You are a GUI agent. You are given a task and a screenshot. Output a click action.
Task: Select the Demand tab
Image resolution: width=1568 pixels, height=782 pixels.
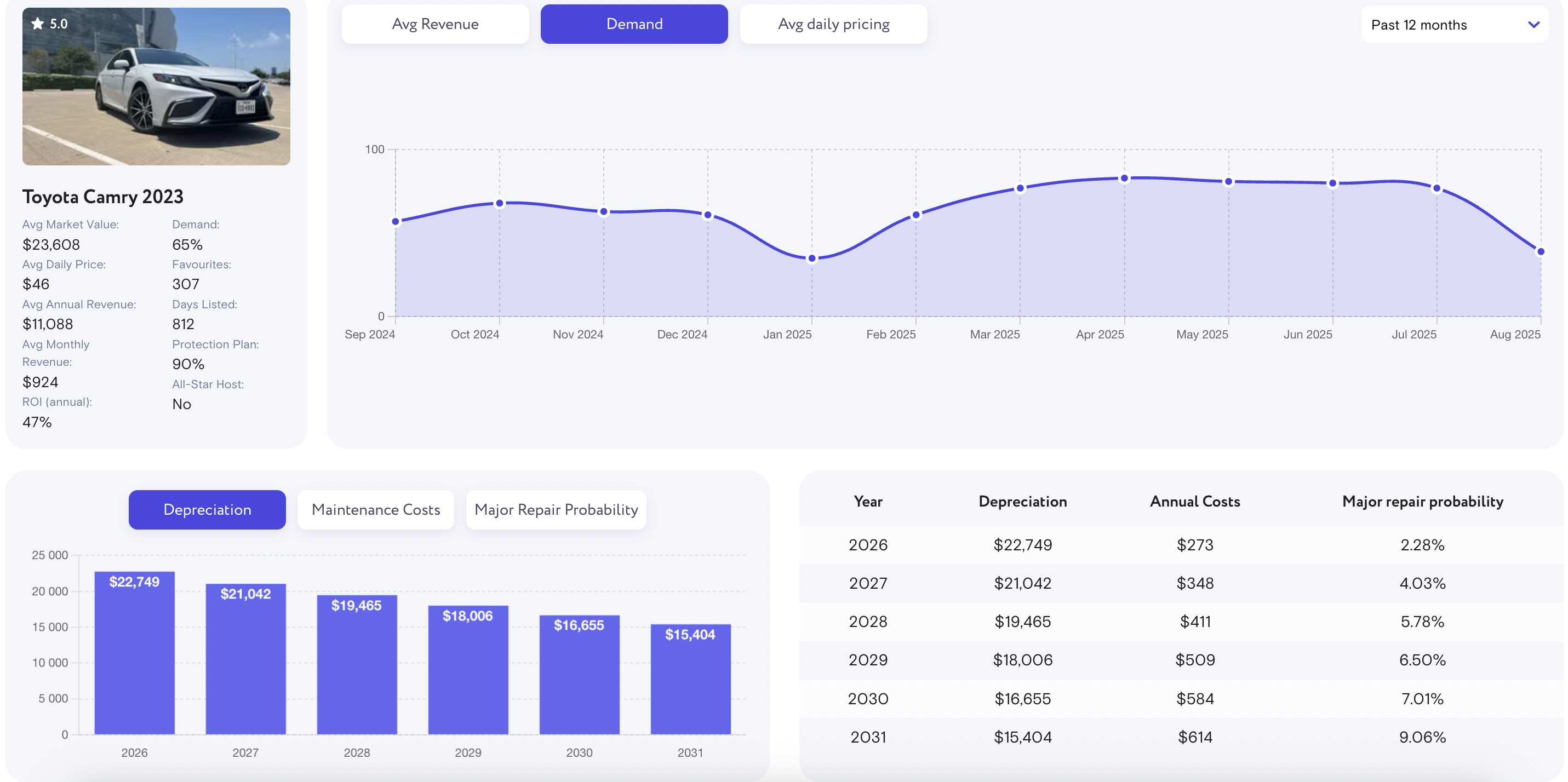point(634,24)
